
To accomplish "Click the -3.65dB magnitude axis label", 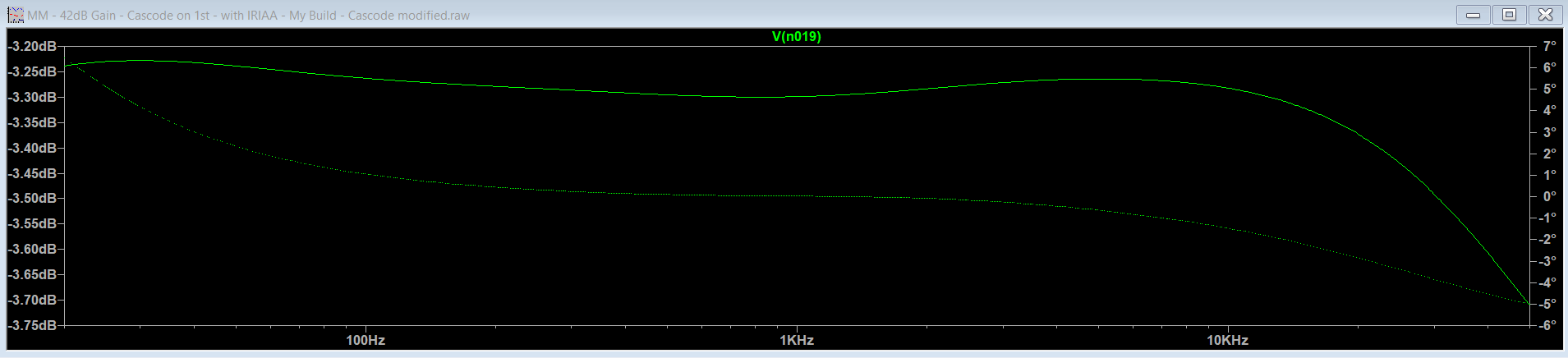I will point(32,274).
